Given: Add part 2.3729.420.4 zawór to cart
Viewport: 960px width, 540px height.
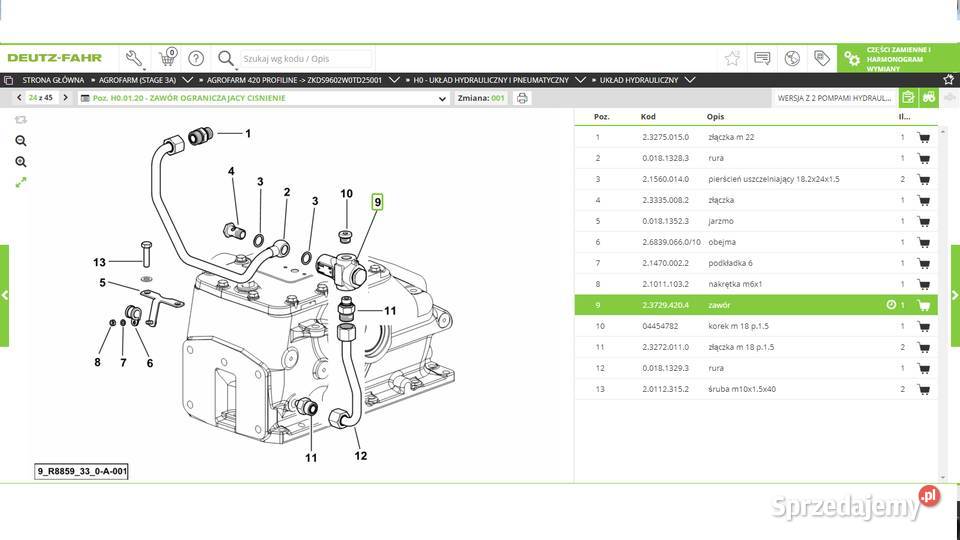Looking at the screenshot, I should pos(923,305).
